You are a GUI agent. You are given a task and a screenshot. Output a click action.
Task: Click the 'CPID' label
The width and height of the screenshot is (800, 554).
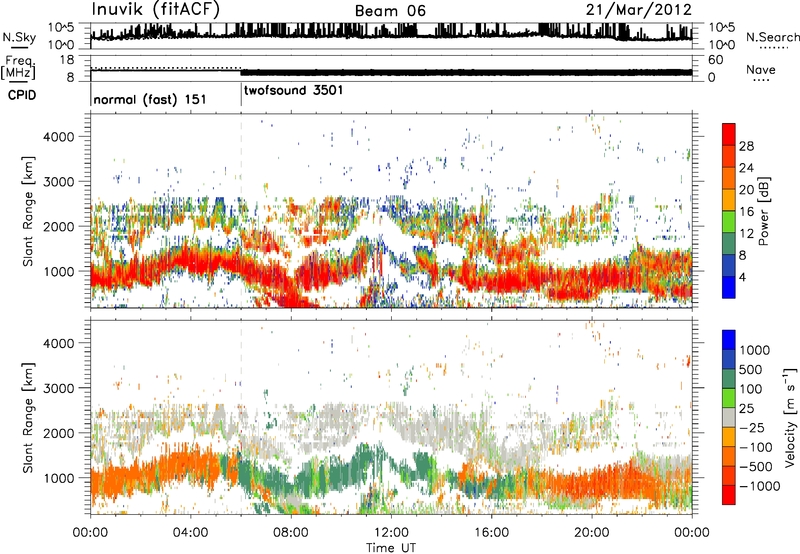pos(21,95)
